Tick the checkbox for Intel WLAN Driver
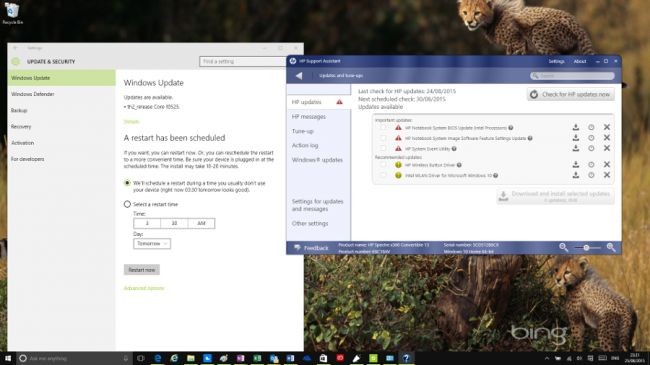The image size is (650, 365). pyautogui.click(x=383, y=175)
